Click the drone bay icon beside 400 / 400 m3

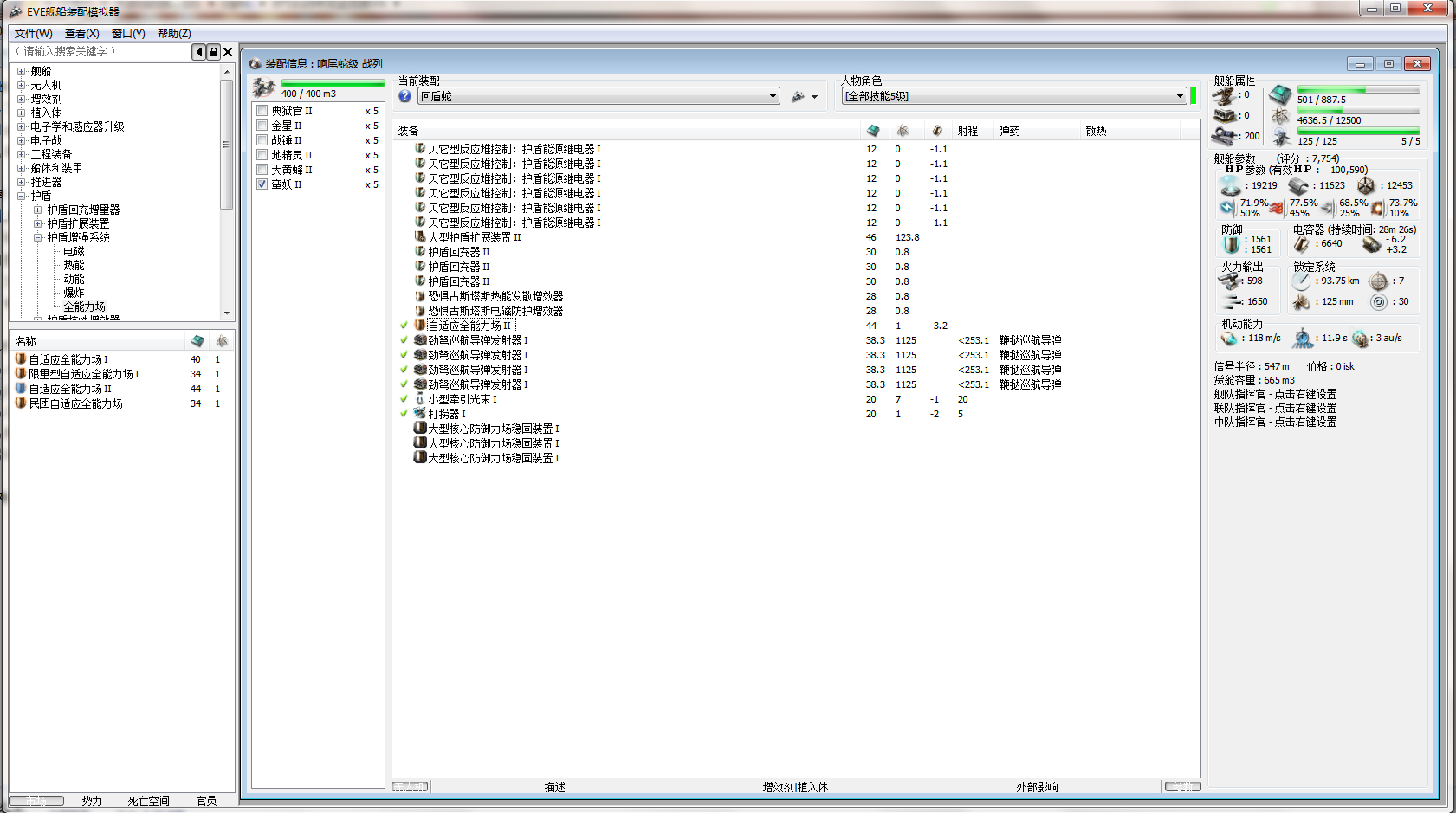264,87
